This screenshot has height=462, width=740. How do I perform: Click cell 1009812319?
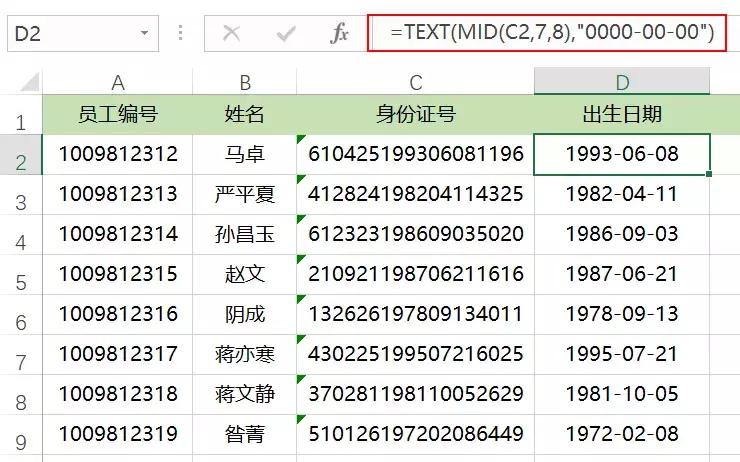[x=118, y=435]
